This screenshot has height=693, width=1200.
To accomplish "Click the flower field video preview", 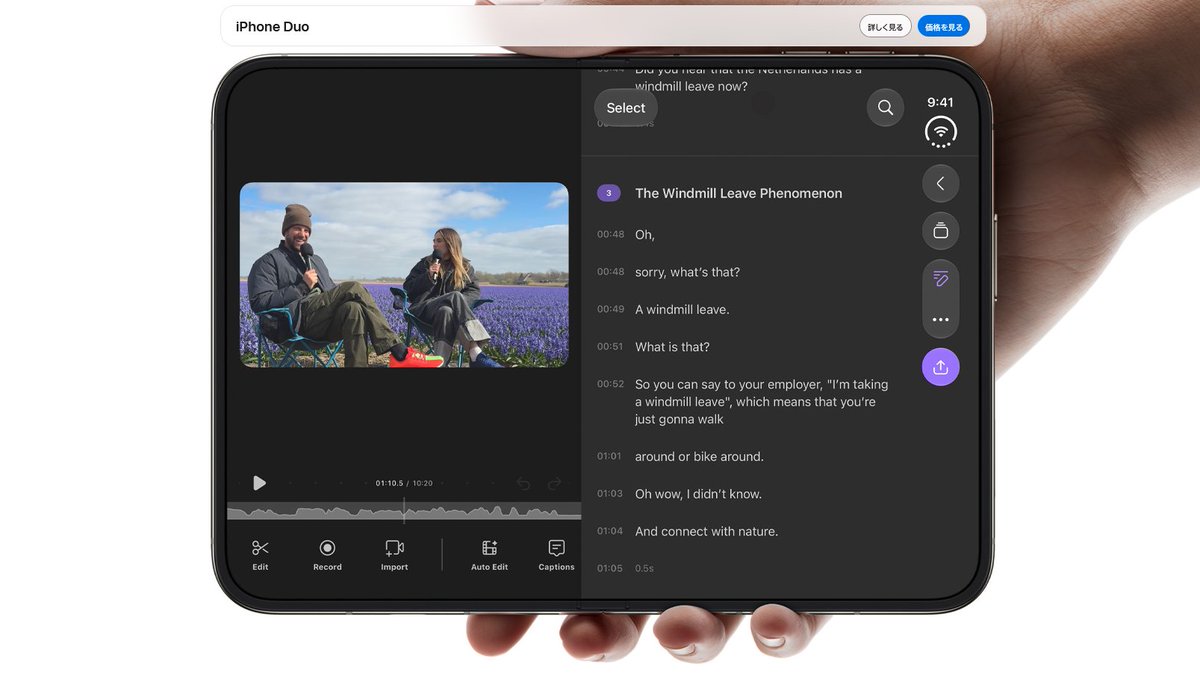I will (x=404, y=274).
